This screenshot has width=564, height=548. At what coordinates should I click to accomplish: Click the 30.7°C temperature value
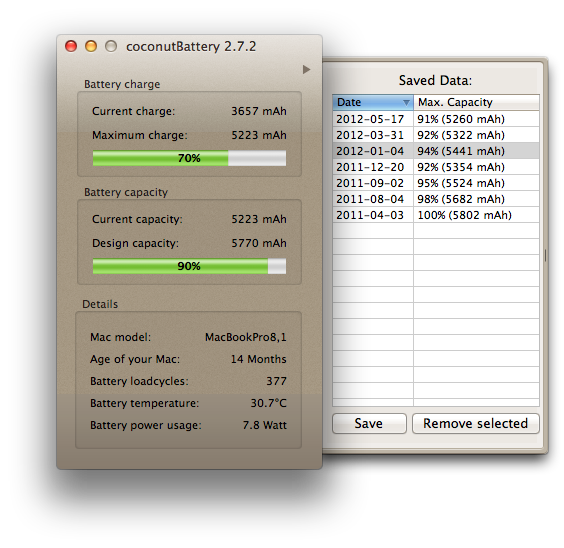point(268,403)
